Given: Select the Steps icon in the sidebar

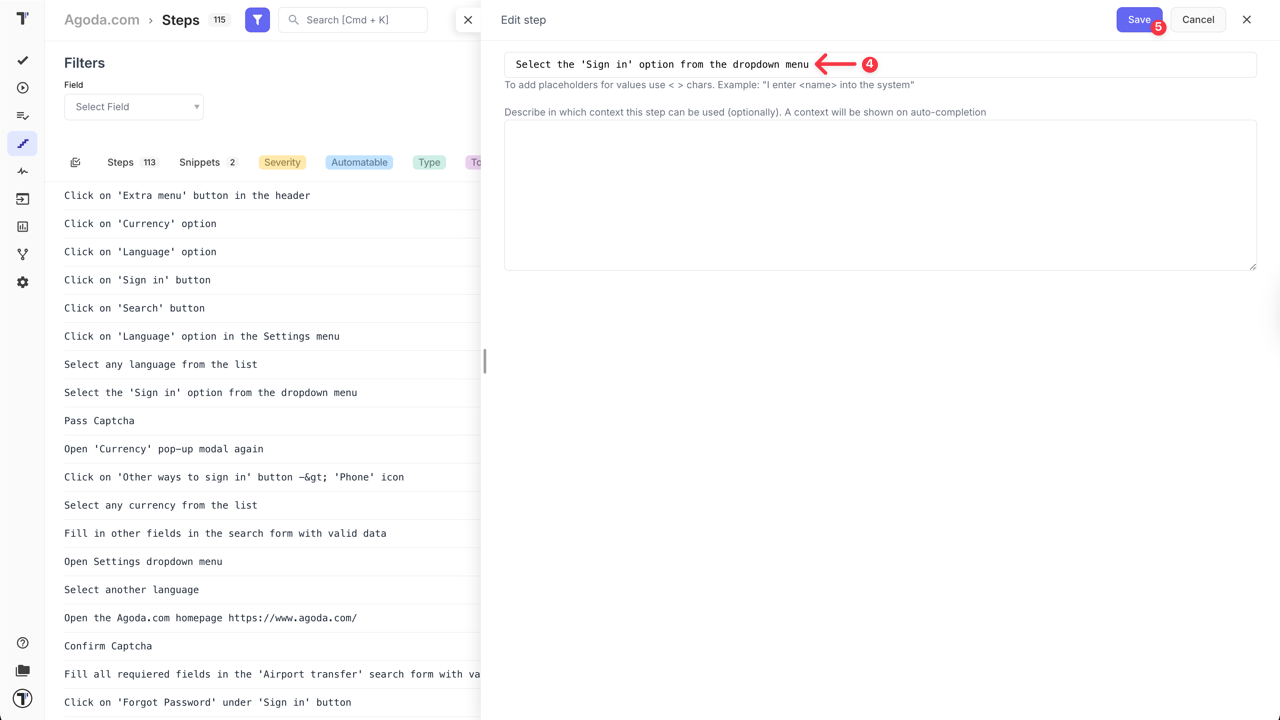Looking at the screenshot, I should click(x=22, y=143).
